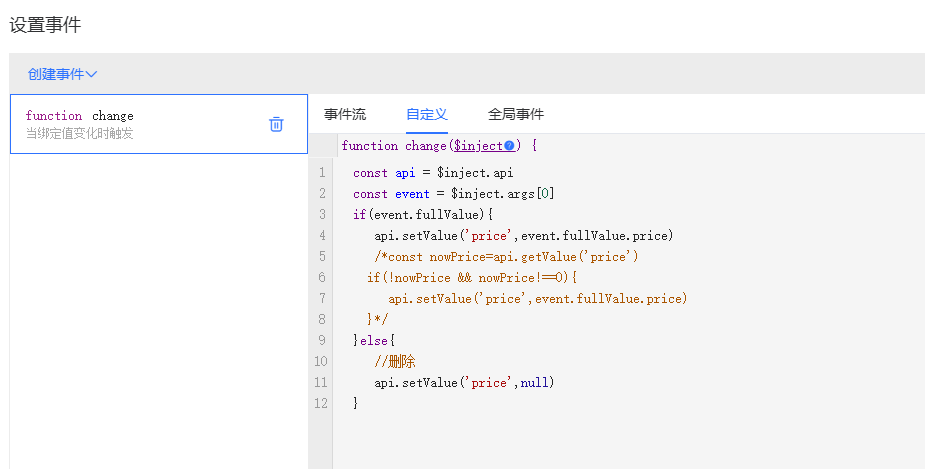The width and height of the screenshot is (925, 469).
Task: Select the function change event item
Action: pos(159,124)
